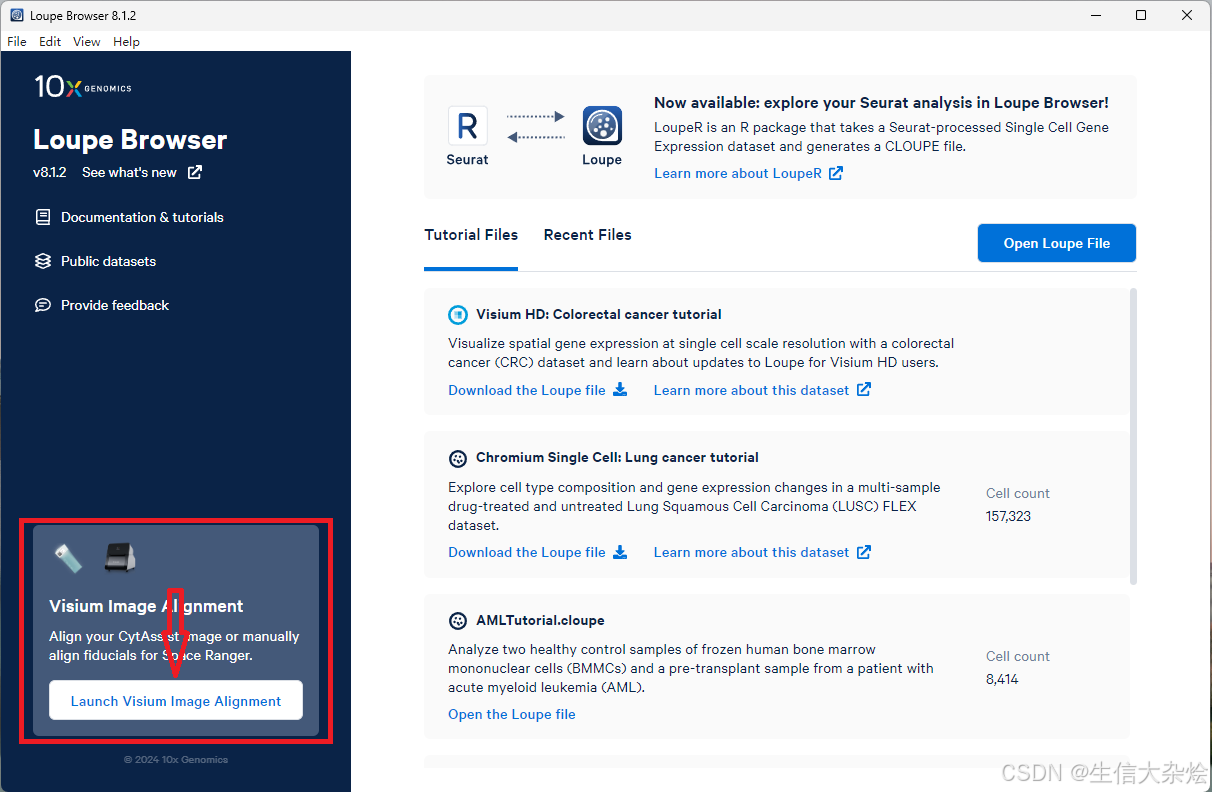The width and height of the screenshot is (1212, 792).
Task: Click Loupe Browser title bar app icon
Action: 16,15
